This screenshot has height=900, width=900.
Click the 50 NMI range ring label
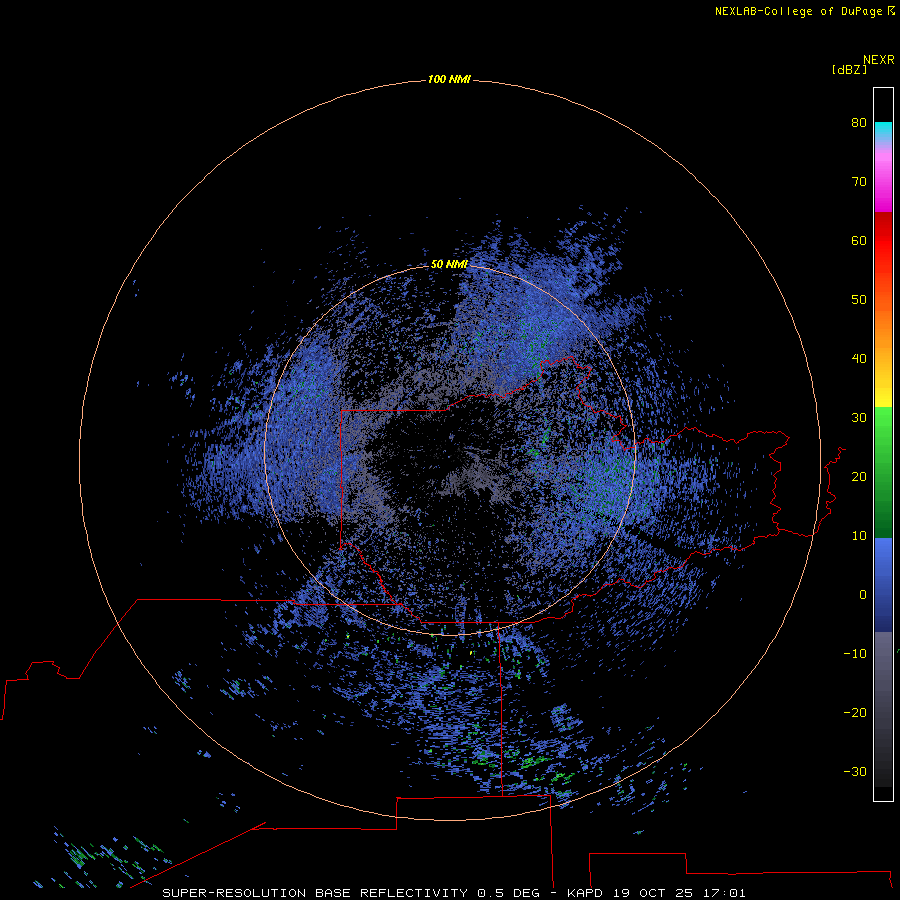click(x=449, y=264)
